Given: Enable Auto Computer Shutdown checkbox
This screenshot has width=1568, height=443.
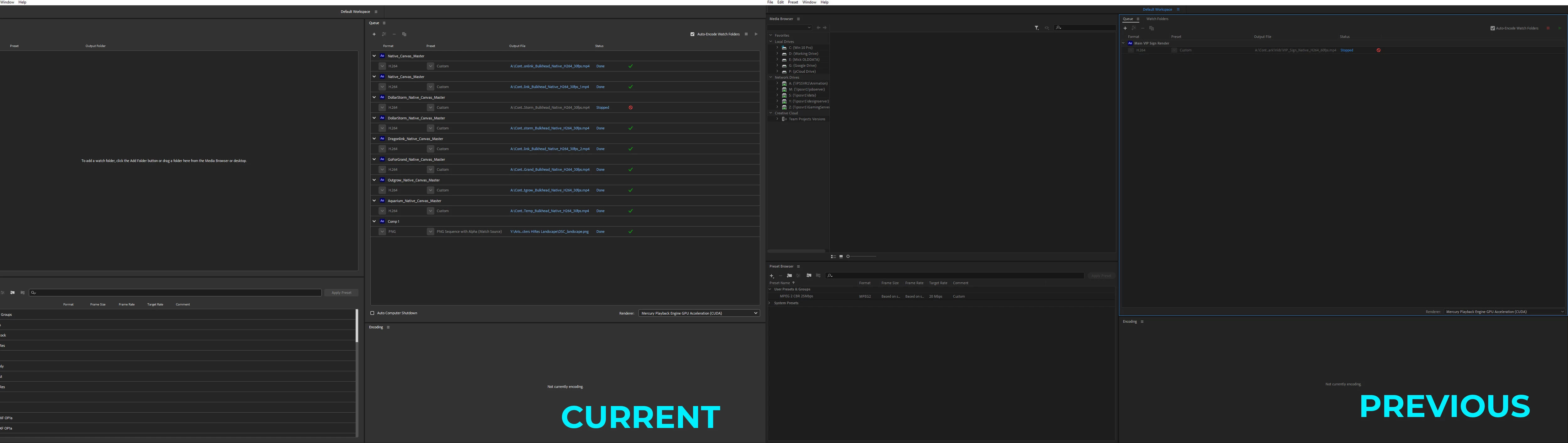Looking at the screenshot, I should (x=373, y=313).
